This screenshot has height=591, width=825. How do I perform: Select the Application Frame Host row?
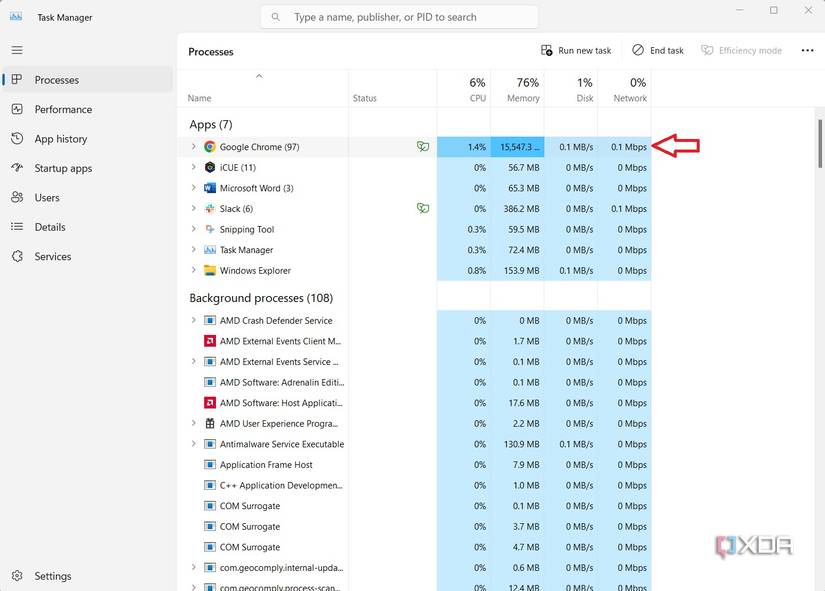point(415,465)
